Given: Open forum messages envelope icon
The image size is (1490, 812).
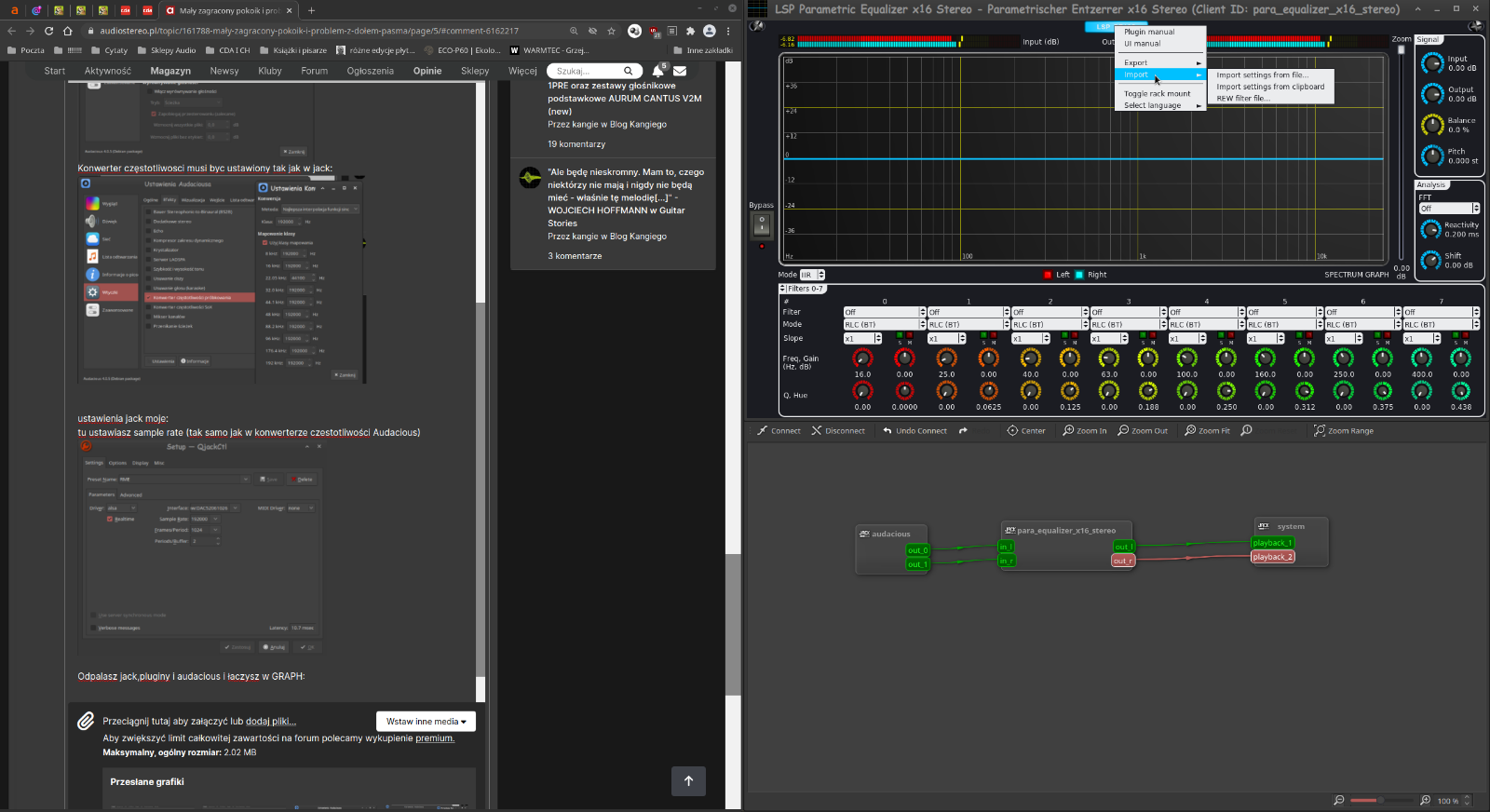Looking at the screenshot, I should click(680, 71).
